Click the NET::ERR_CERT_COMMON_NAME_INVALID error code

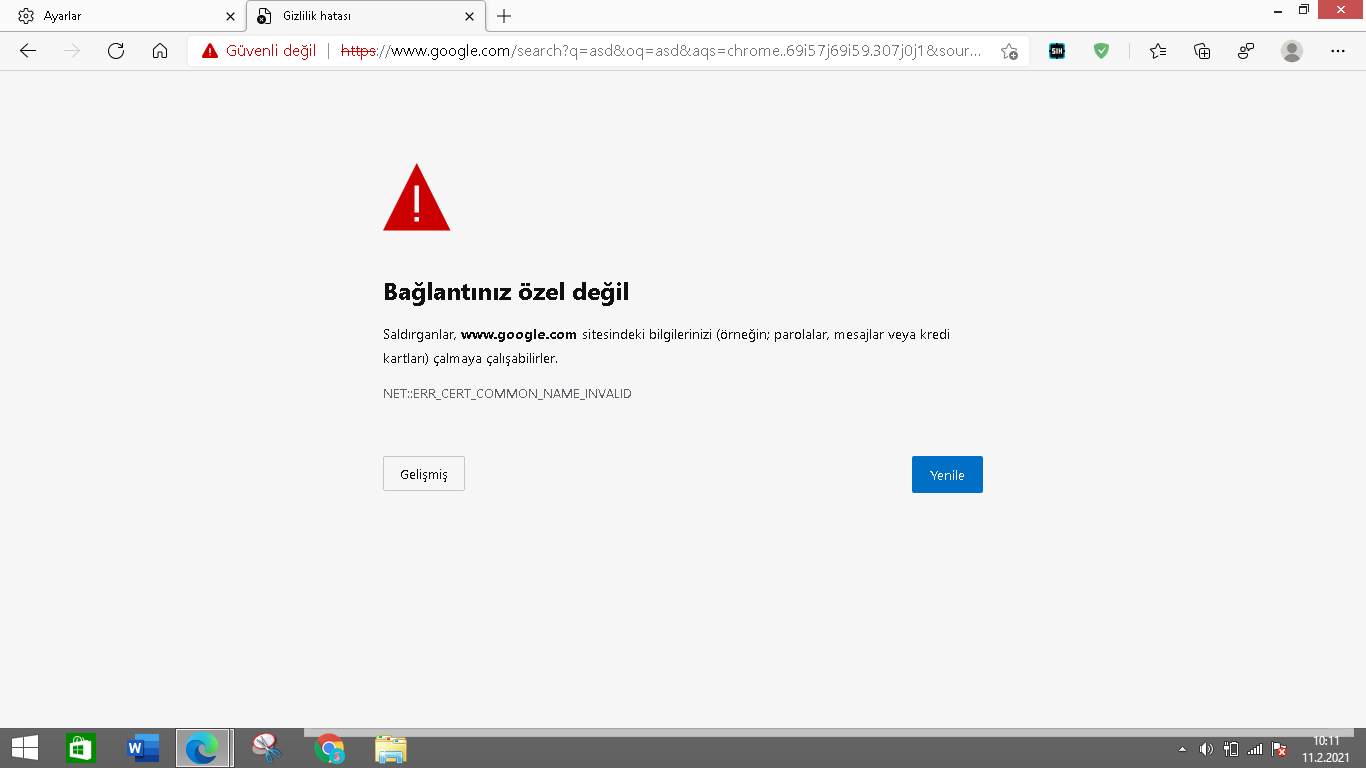[x=507, y=394]
